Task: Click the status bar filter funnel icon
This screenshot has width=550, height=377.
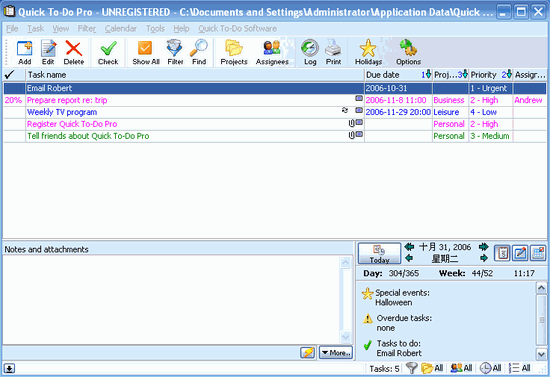Action: [411, 368]
